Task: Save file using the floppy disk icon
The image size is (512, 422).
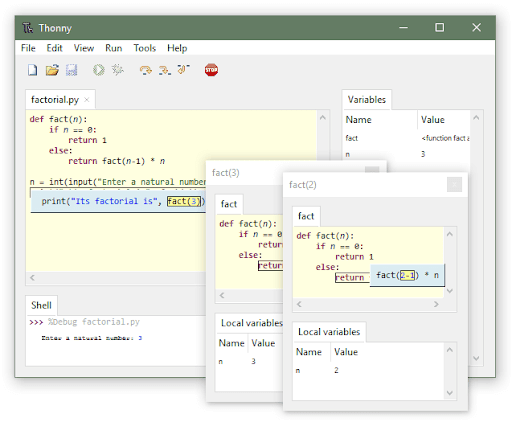Action: coord(71,70)
